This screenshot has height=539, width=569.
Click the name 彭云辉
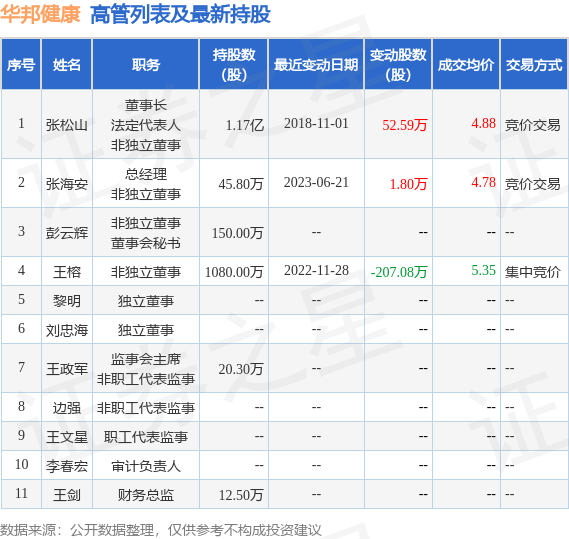coord(67,233)
